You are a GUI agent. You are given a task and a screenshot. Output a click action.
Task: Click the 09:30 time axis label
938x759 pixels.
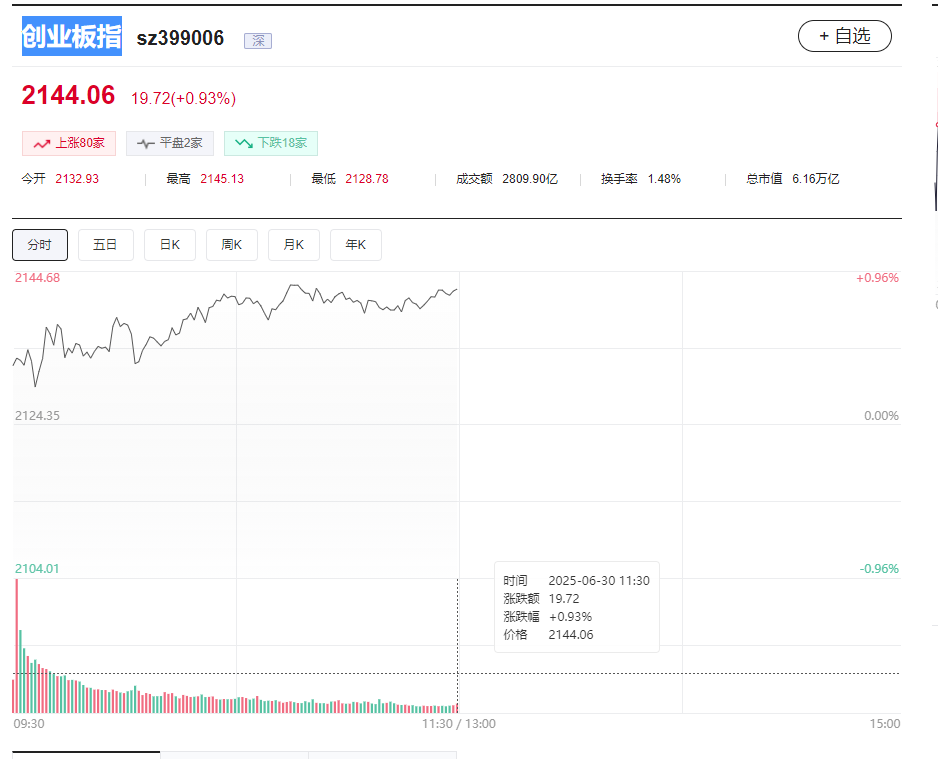[x=28, y=724]
